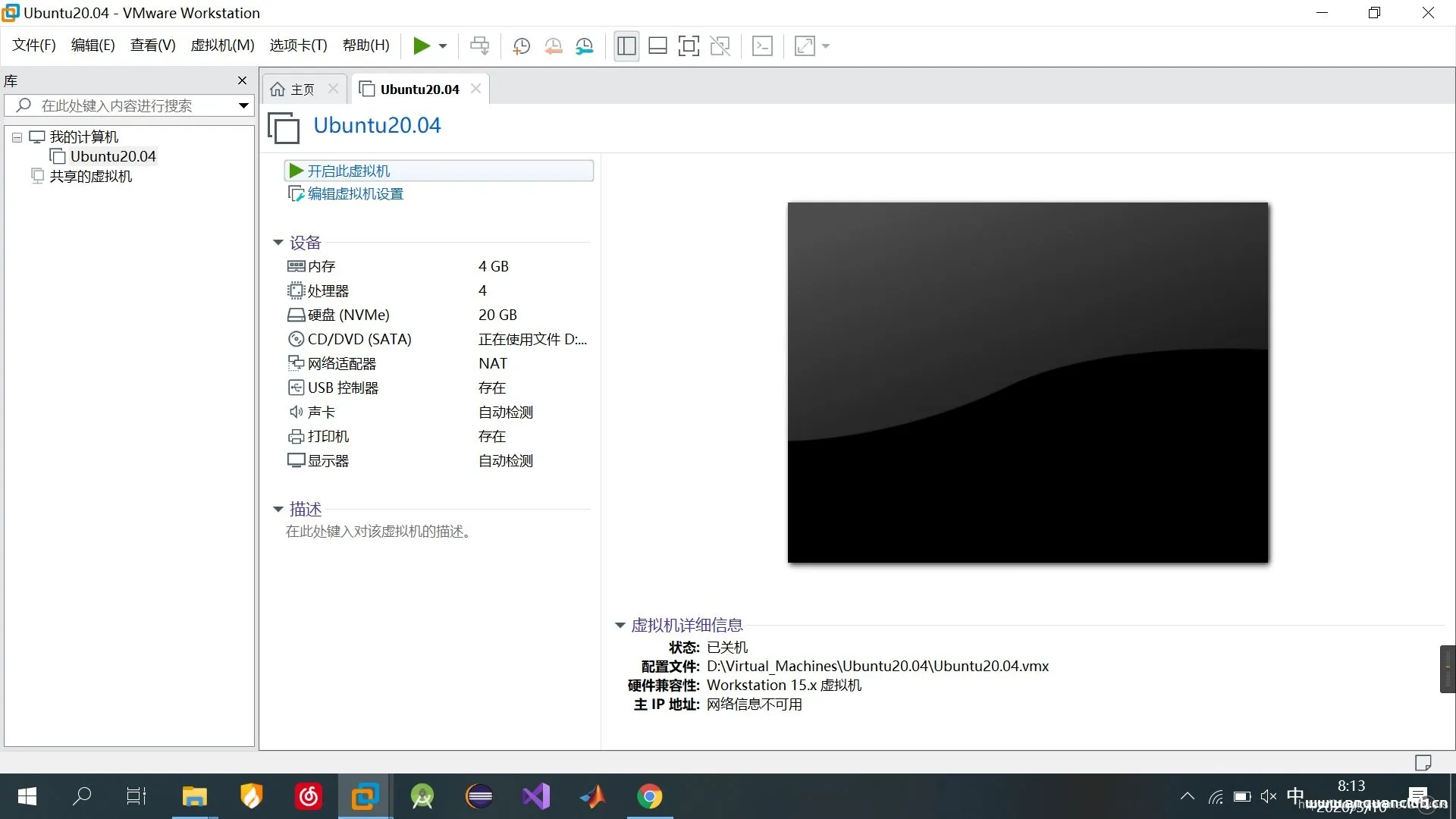Click 编辑虚拟机设置 link
The image size is (1456, 819).
(354, 193)
